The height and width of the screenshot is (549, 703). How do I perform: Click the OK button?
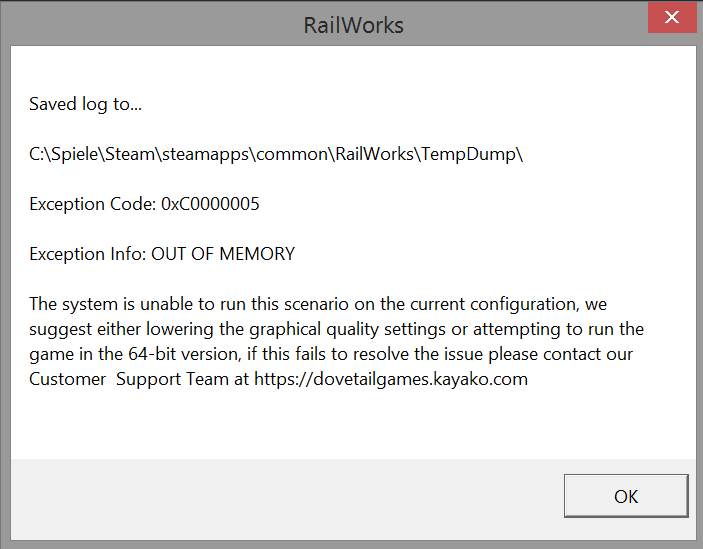pos(626,496)
